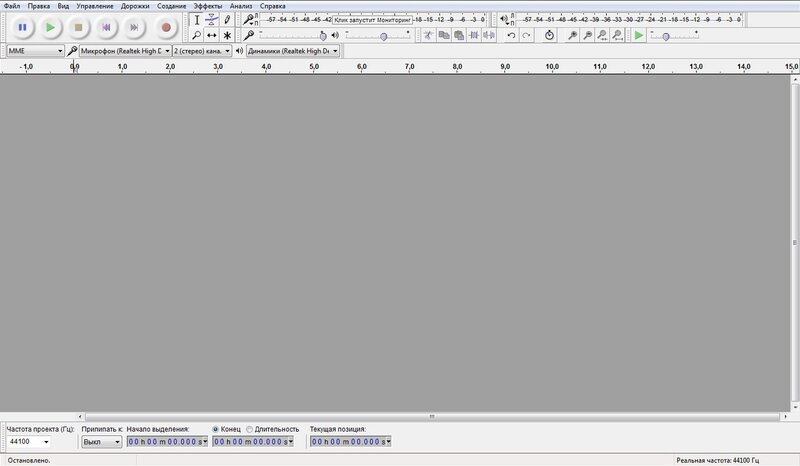Select the Конец radio button
Viewport: 800px width, 466px height.
(216, 429)
